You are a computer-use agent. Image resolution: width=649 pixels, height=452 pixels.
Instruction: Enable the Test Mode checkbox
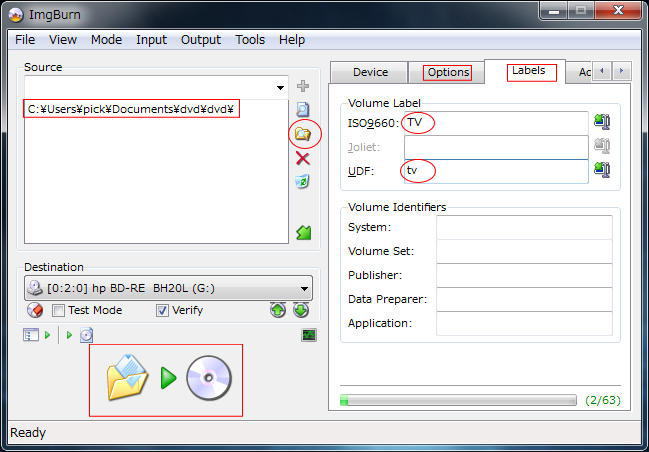pos(58,310)
